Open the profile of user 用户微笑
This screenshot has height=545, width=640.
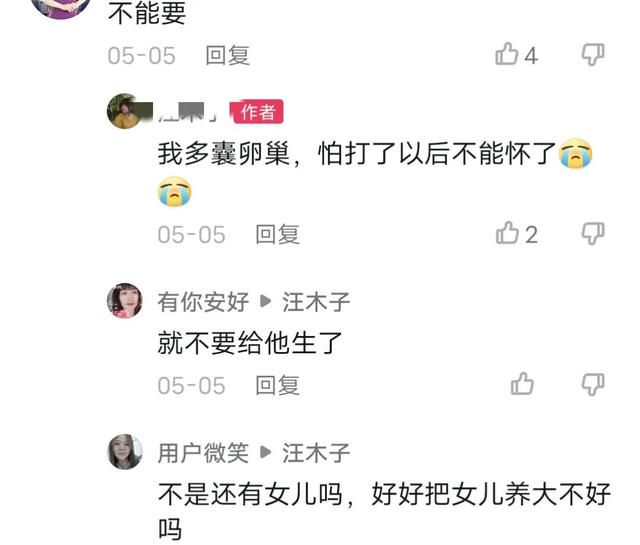click(x=203, y=452)
